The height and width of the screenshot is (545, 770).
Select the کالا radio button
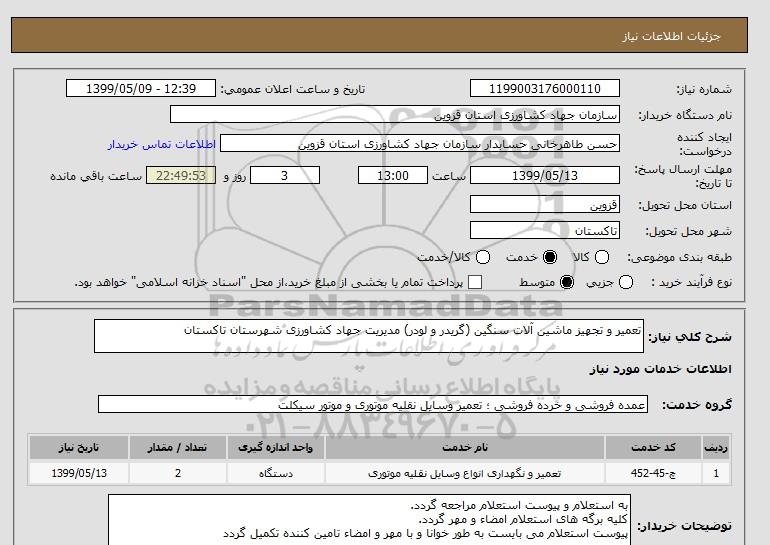[x=602, y=257]
